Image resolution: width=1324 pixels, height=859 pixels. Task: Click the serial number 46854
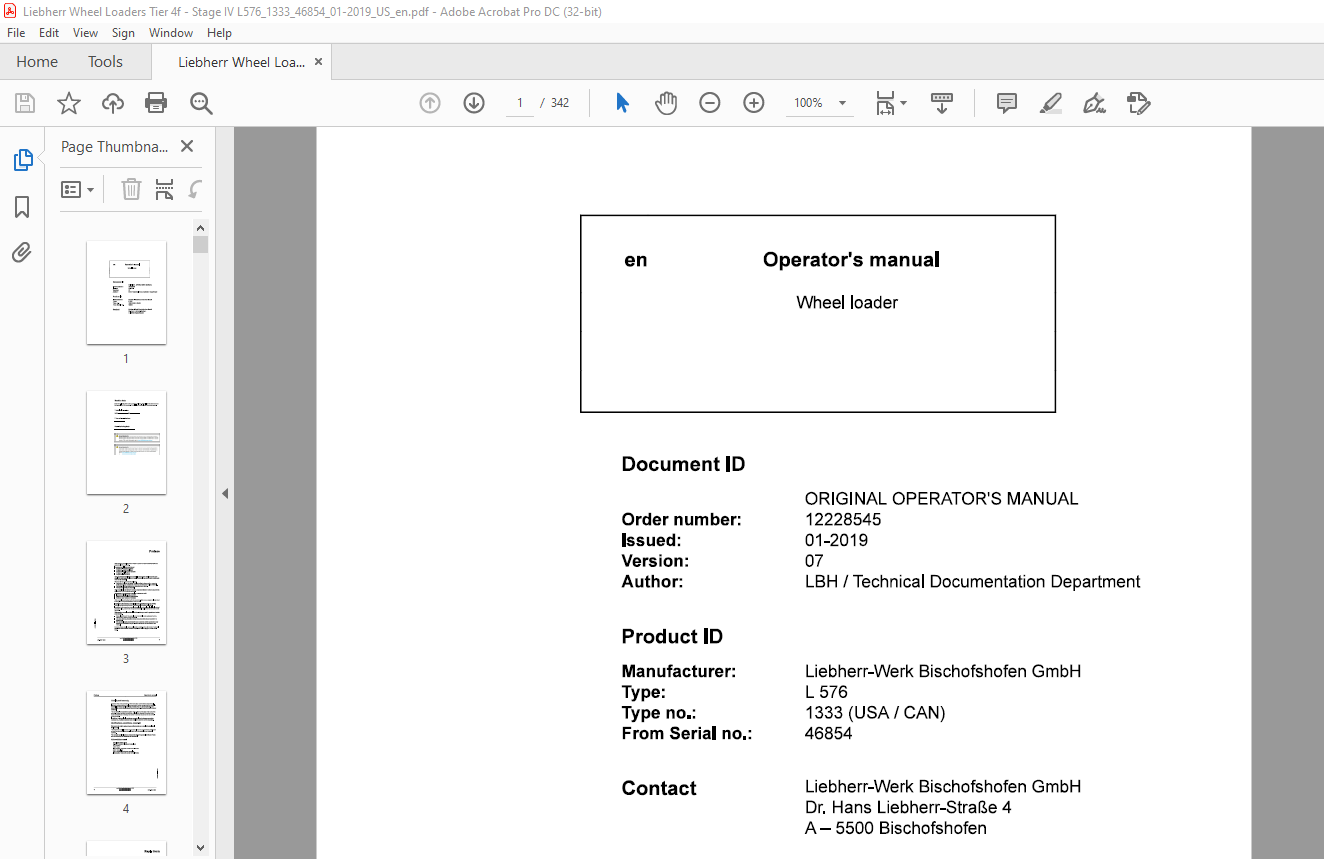point(828,733)
